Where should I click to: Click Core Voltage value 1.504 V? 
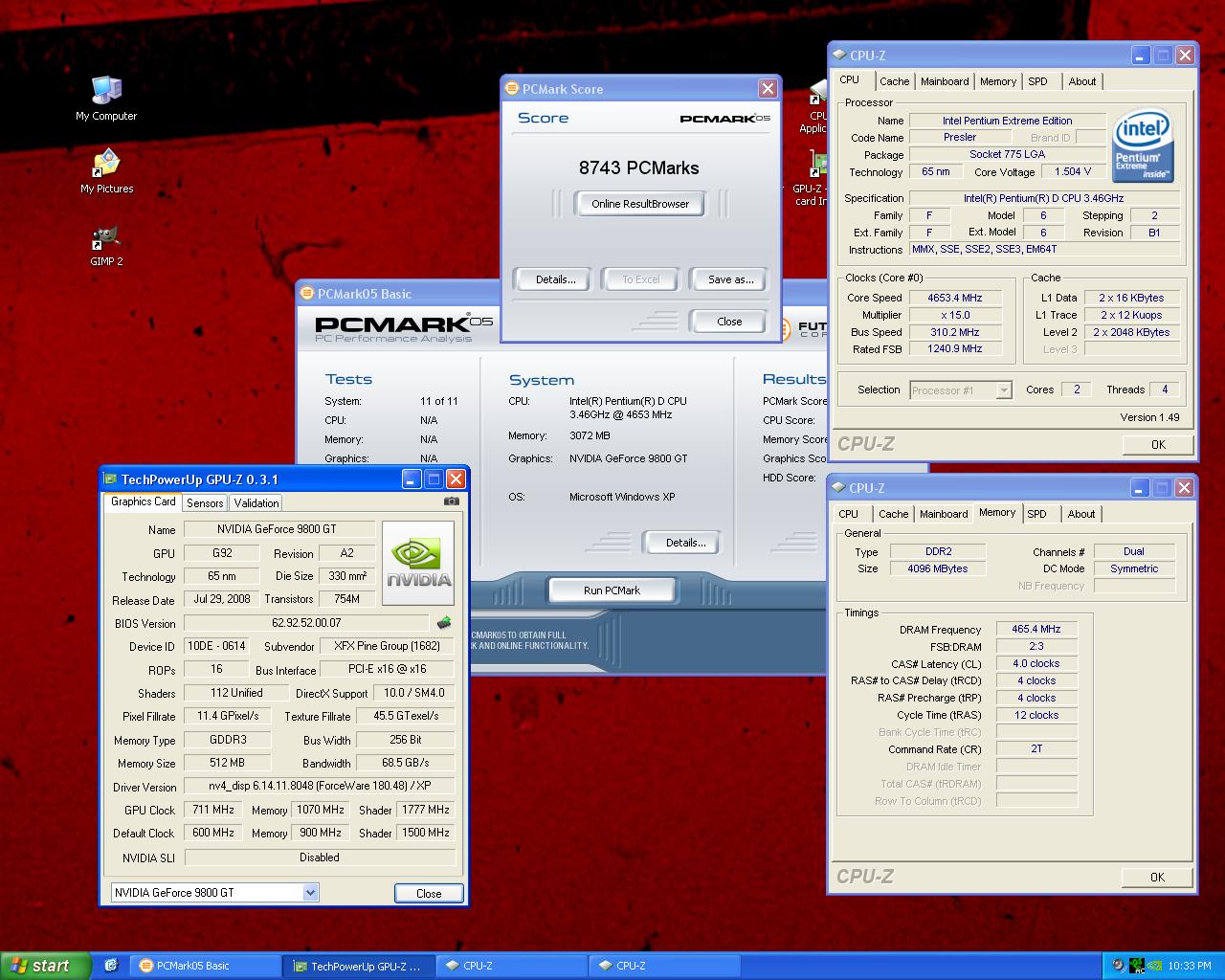click(x=1073, y=171)
